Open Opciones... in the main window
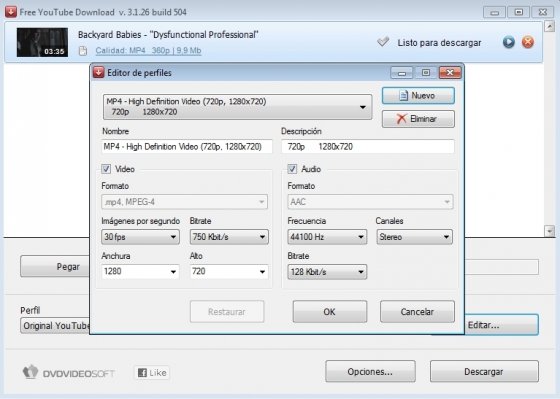This screenshot has width=560, height=399. (x=370, y=371)
